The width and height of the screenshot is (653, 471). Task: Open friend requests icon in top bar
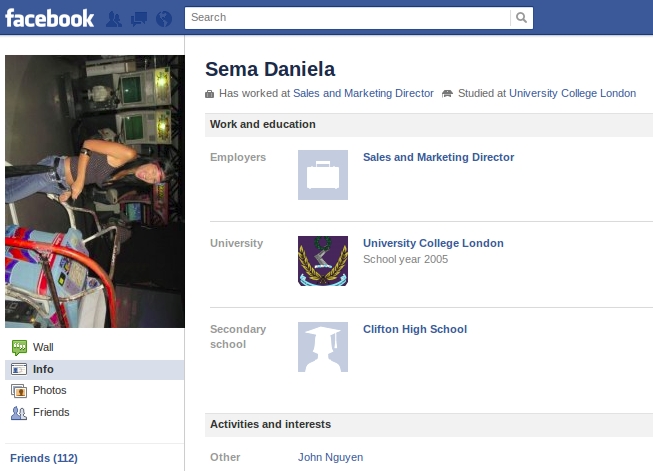coord(114,19)
